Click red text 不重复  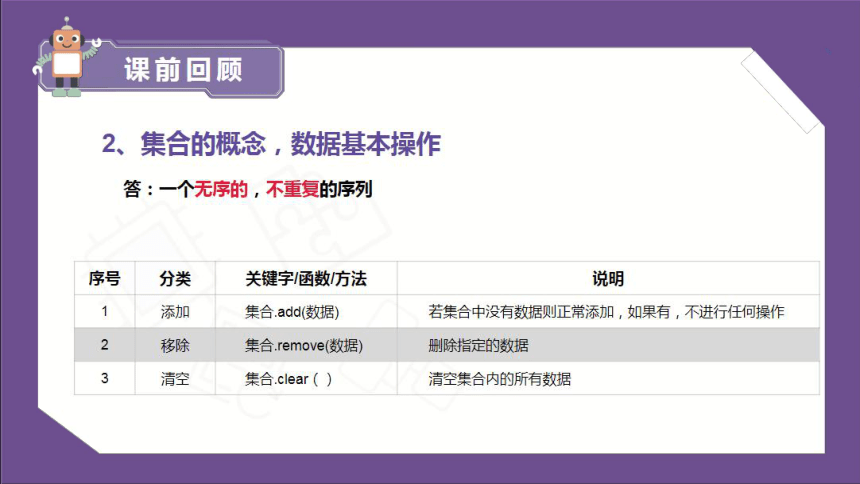[292, 189]
